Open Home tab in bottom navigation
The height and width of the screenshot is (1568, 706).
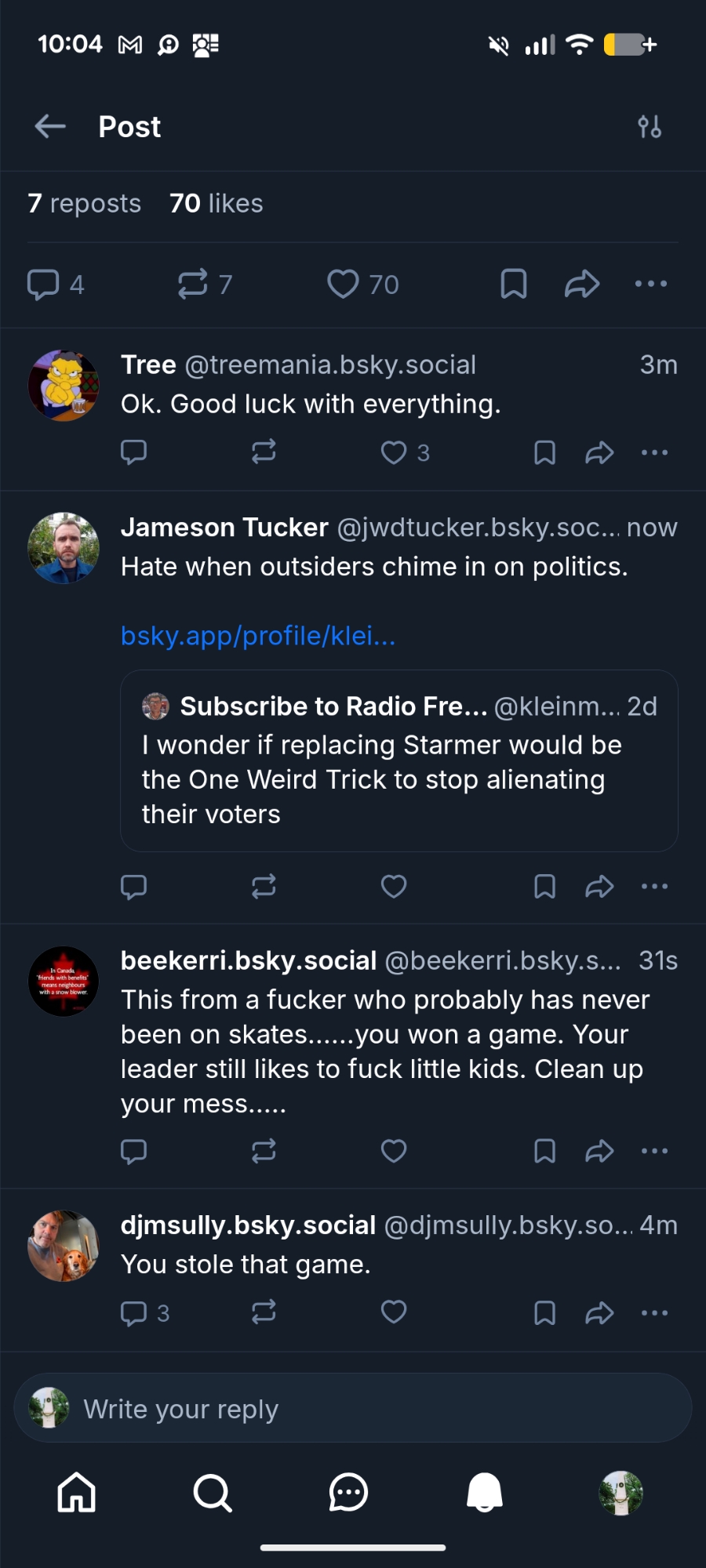(x=77, y=1492)
